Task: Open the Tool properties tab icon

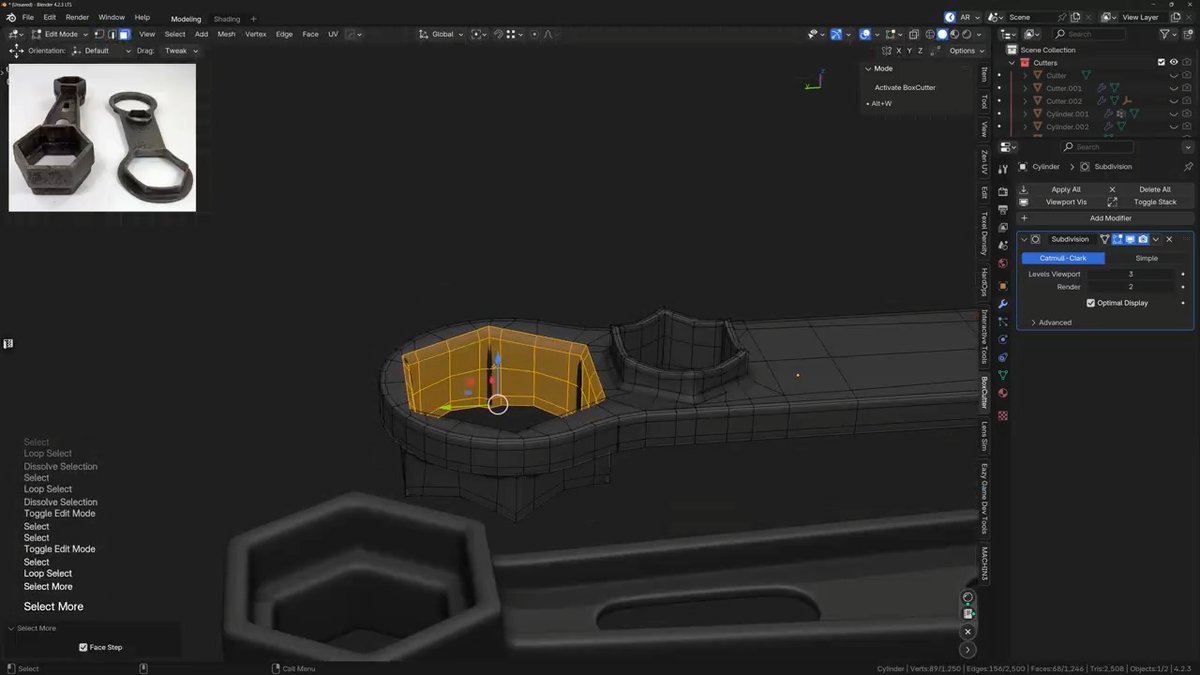Action: click(x=1003, y=169)
